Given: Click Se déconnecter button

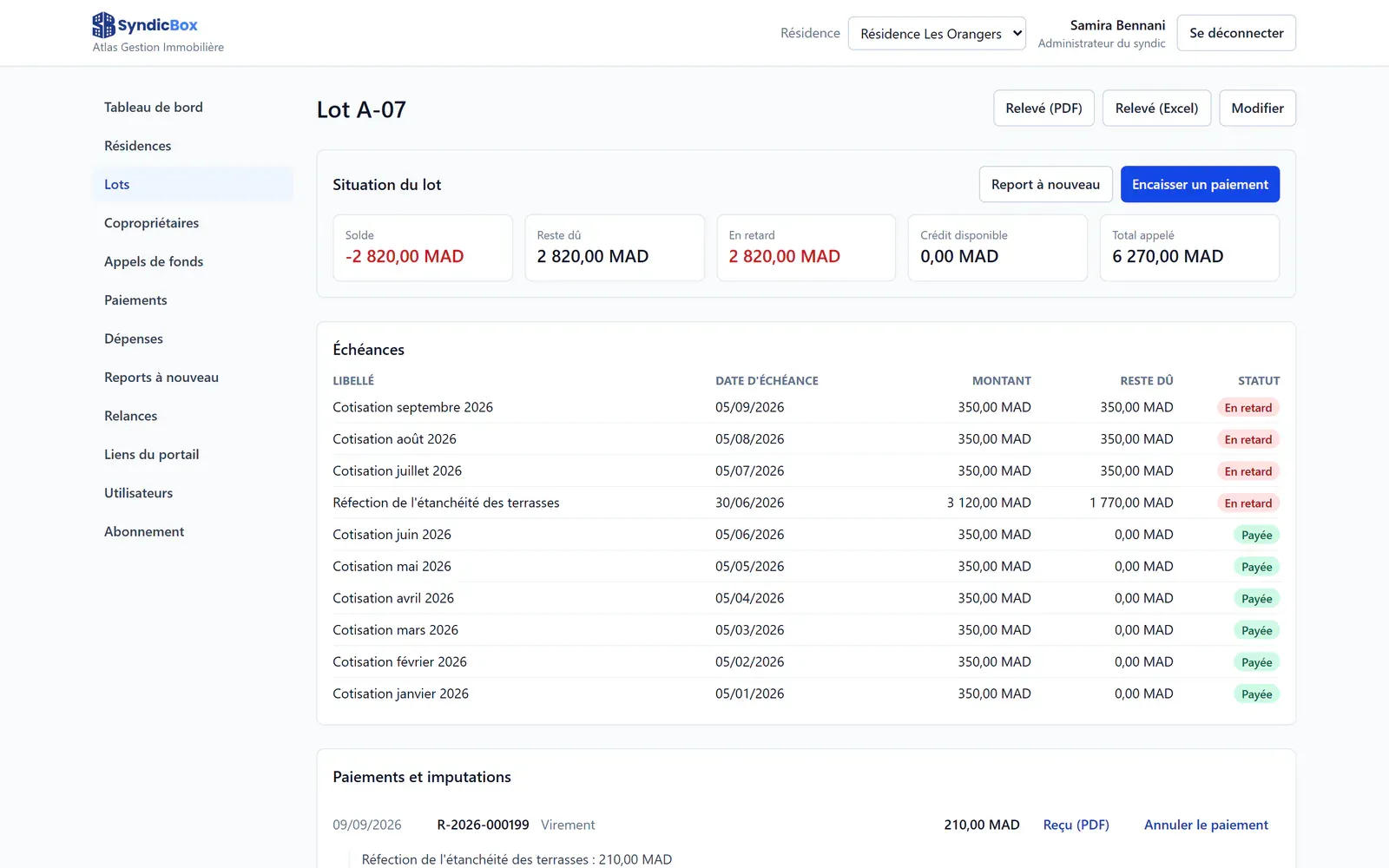Looking at the screenshot, I should pos(1236,33).
